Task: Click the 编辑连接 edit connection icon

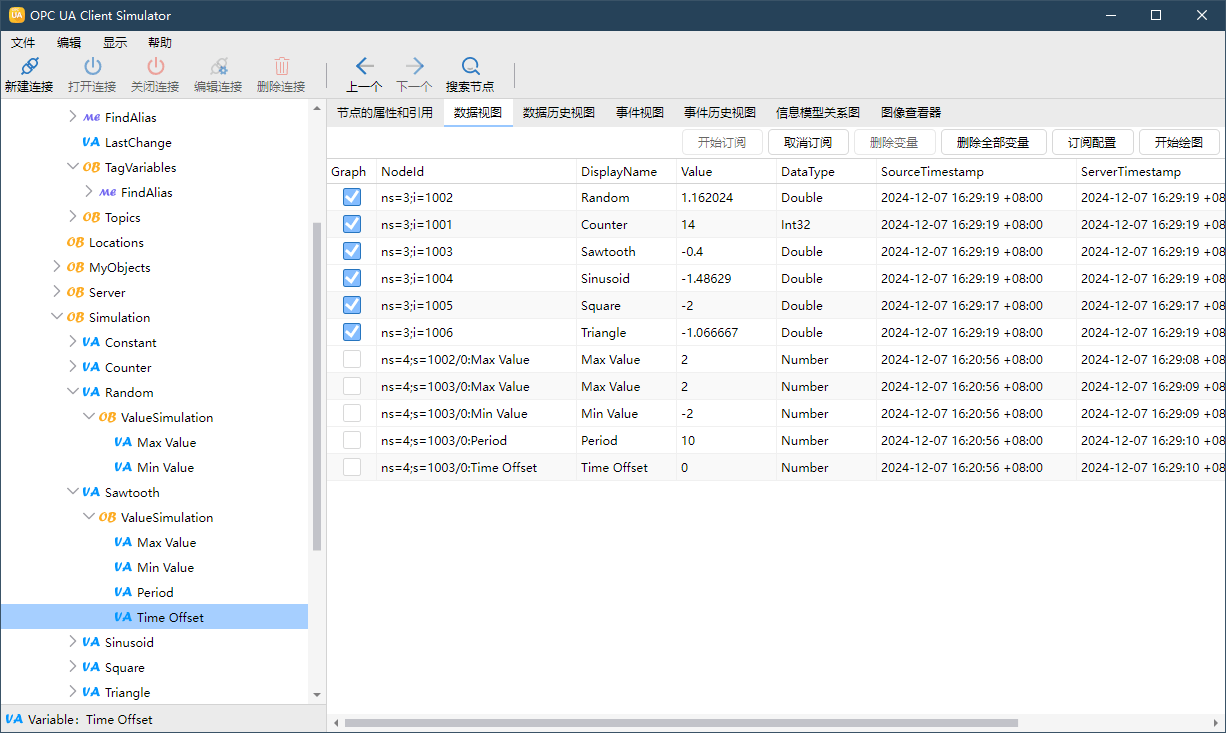Action: point(218,67)
